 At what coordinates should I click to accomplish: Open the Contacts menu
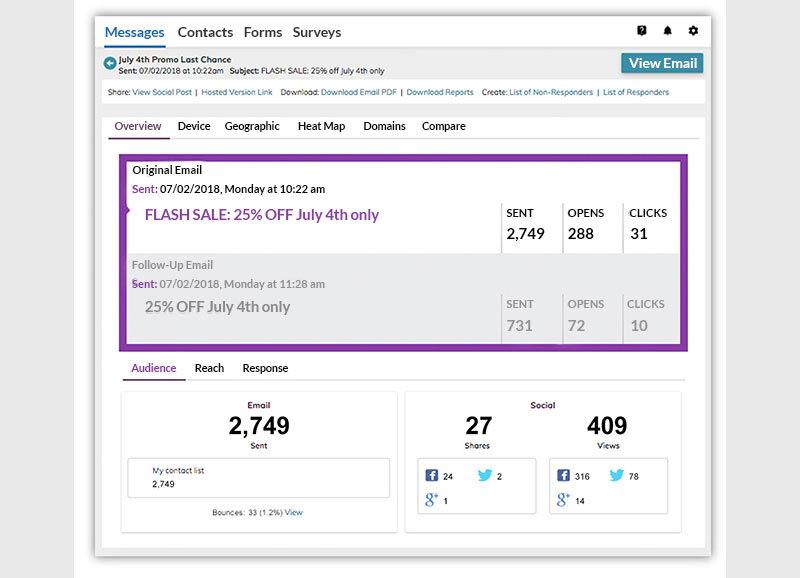(205, 32)
